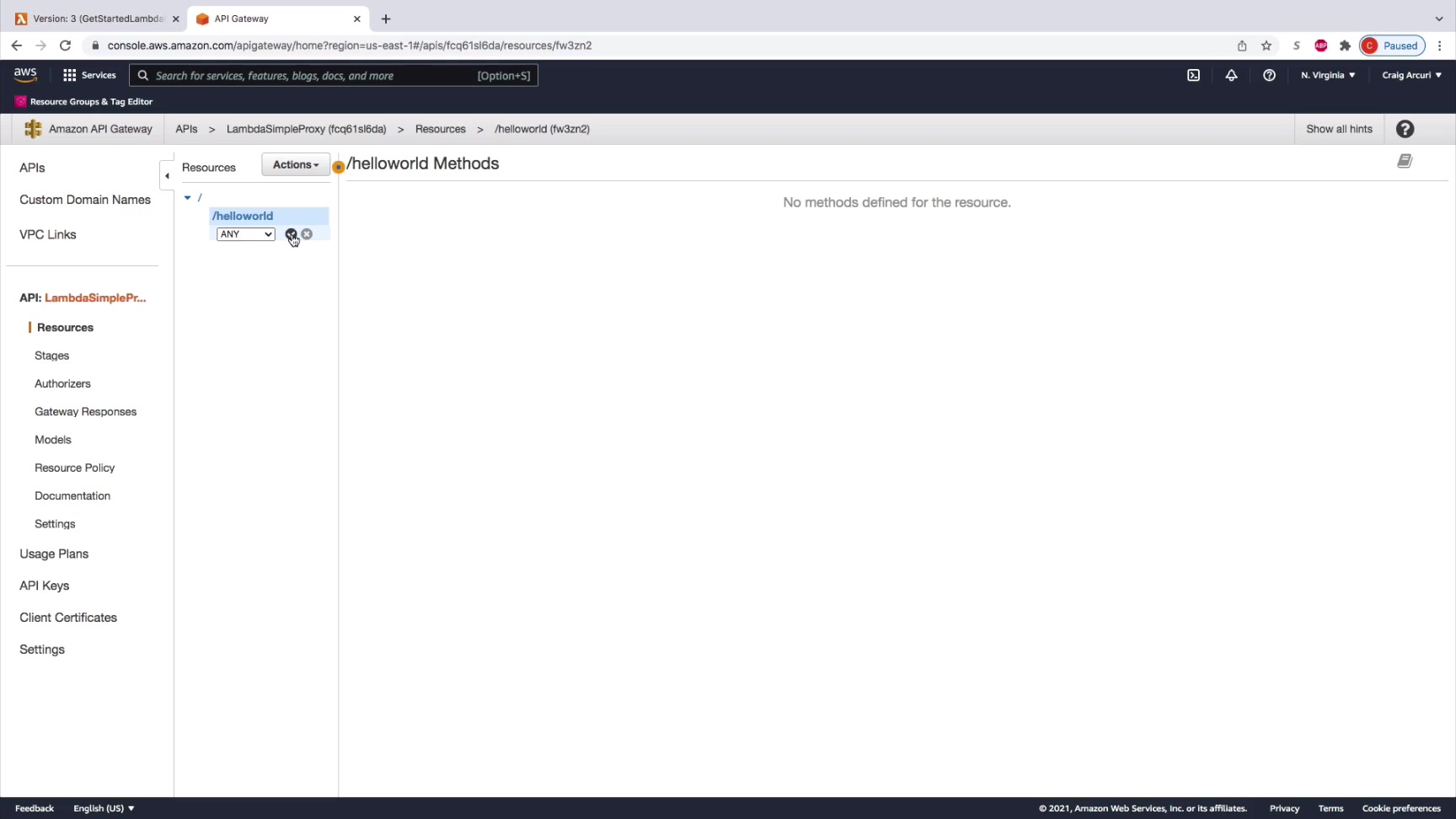
Task: Close the Lambda Version 3 tab
Action: (175, 19)
